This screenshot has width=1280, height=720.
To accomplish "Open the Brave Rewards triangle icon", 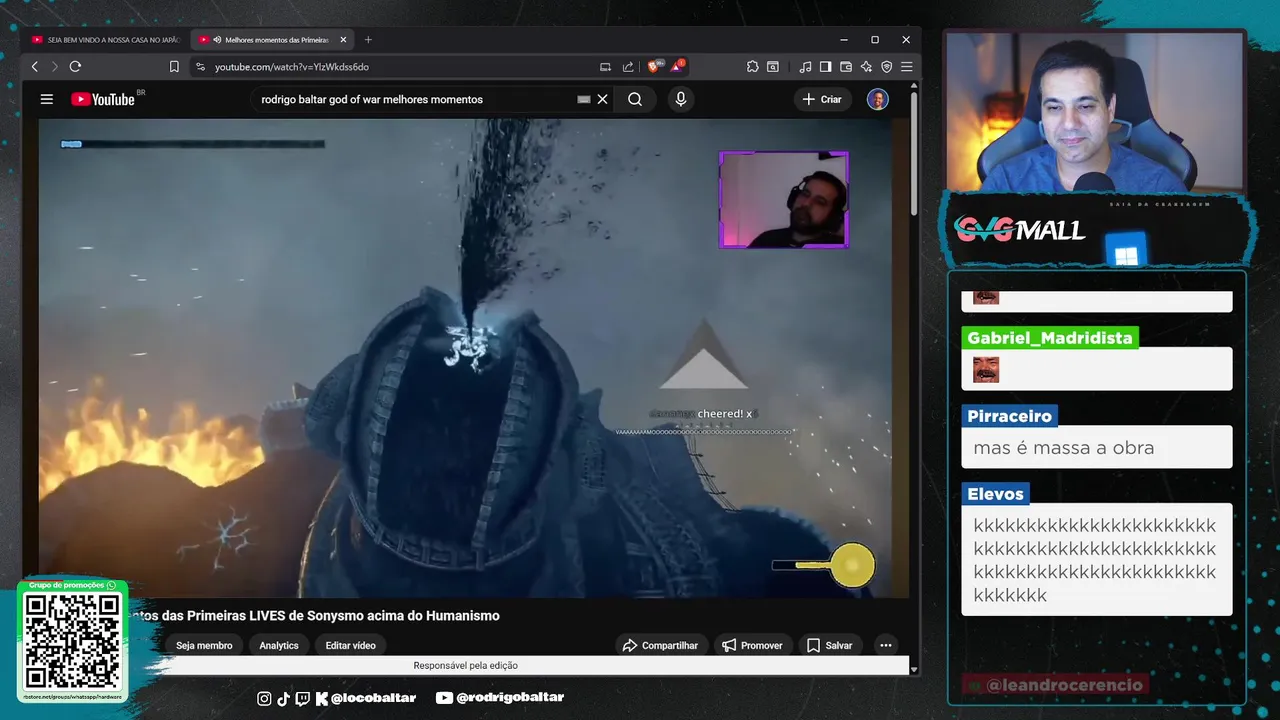I will (x=678, y=66).
